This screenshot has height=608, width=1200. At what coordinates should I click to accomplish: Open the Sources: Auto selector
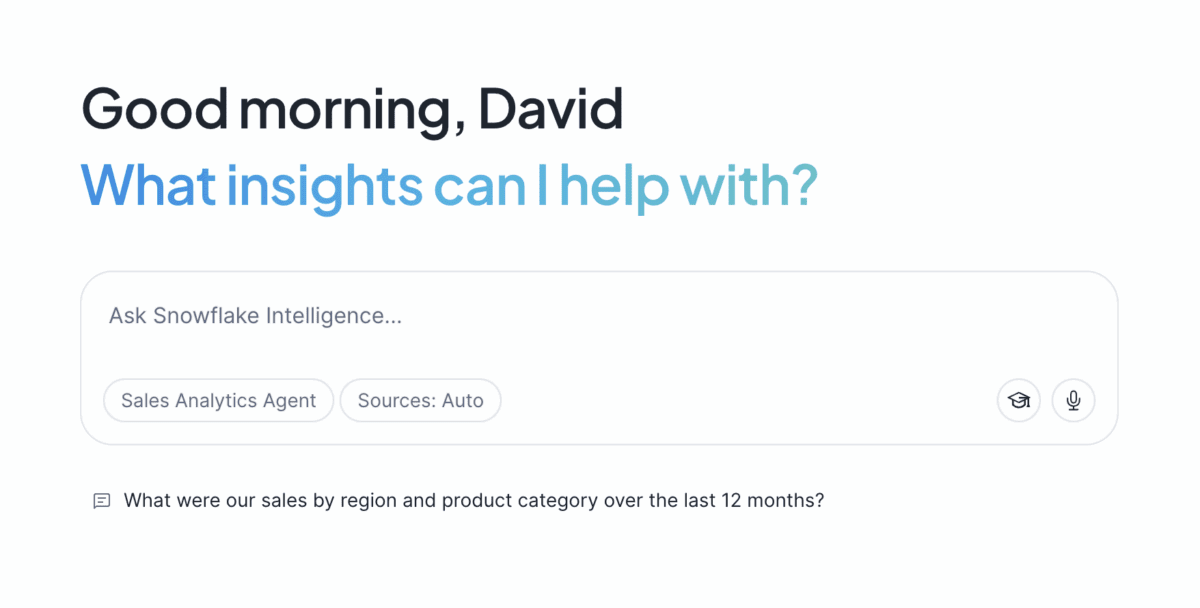(420, 400)
